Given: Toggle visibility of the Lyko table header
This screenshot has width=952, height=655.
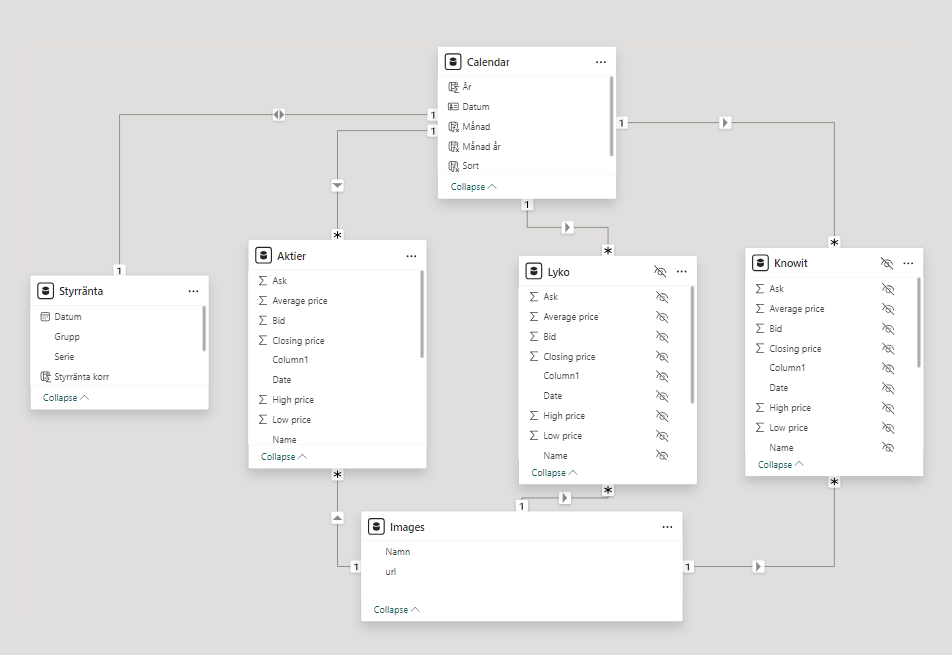Looking at the screenshot, I should [660, 271].
